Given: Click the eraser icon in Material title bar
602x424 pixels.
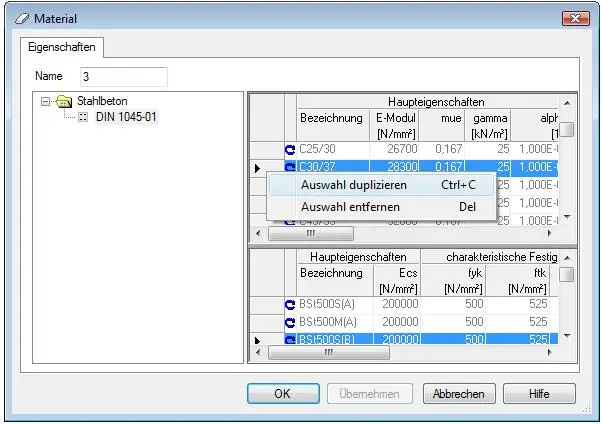Looking at the screenshot, I should 22,19.
